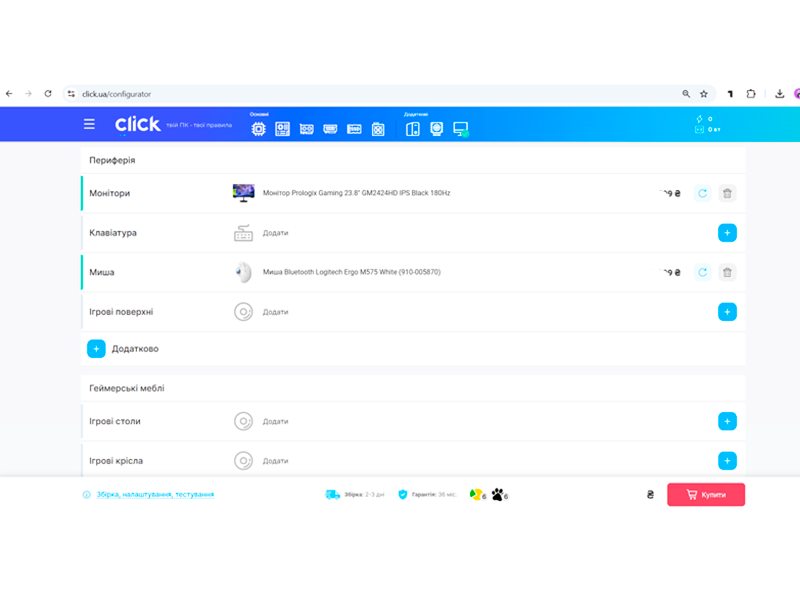The image size is (800, 600).
Task: Click the delivery truck assembly time icon
Action: (332, 494)
